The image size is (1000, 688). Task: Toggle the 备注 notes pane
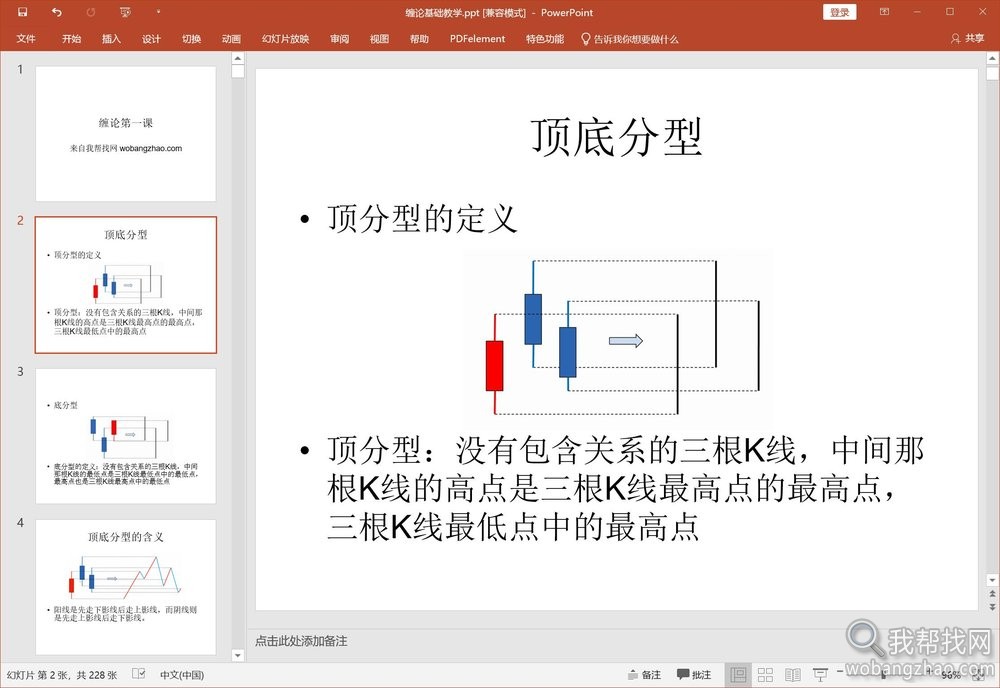646,674
